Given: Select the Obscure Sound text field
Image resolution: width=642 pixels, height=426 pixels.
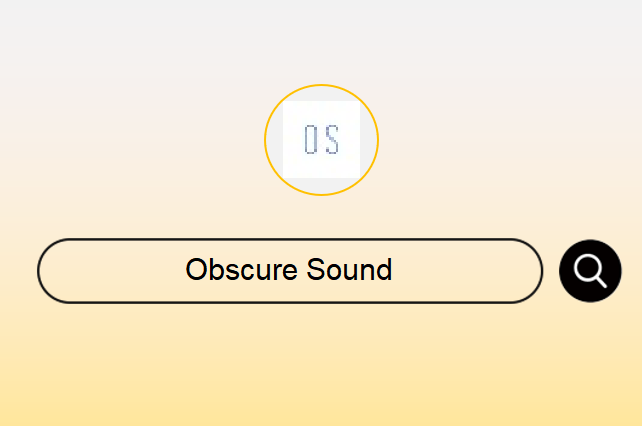Looking at the screenshot, I should point(290,271).
